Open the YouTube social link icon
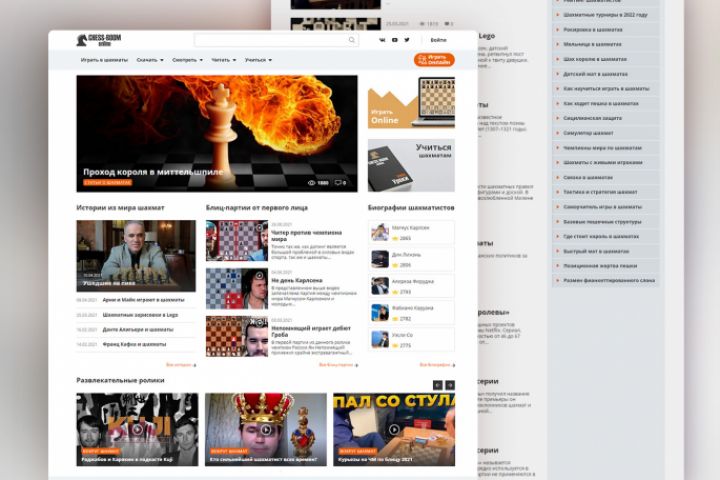This screenshot has width=720, height=480. [x=394, y=40]
